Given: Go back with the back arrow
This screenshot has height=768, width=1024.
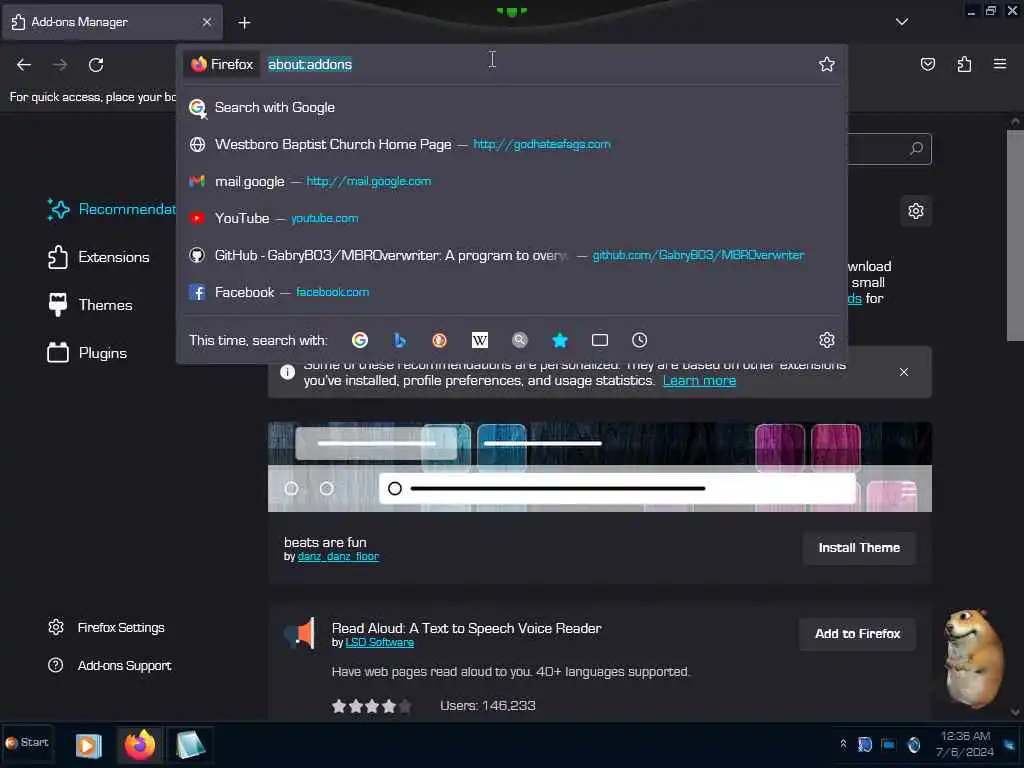Looking at the screenshot, I should 24,65.
